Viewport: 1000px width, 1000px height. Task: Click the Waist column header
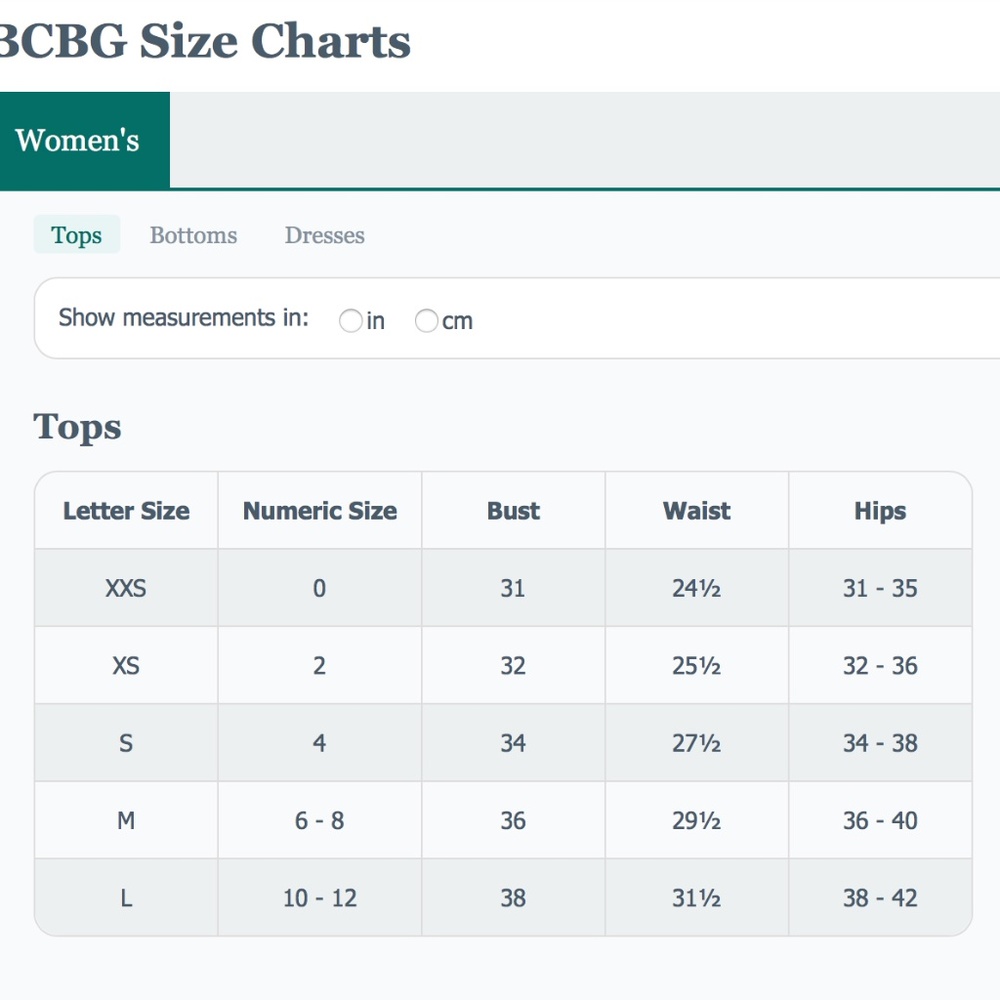(696, 511)
